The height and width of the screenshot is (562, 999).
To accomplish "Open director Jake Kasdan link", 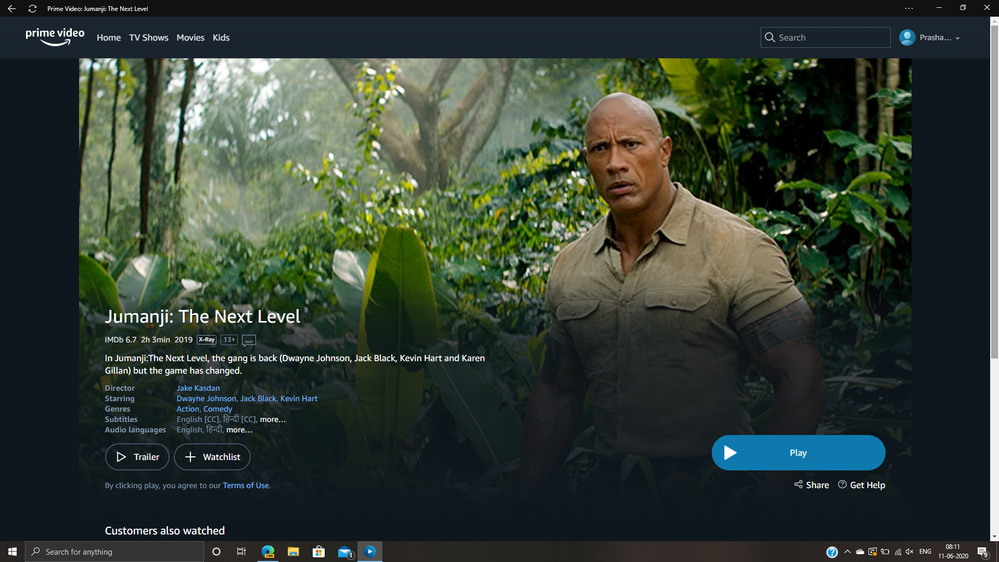I will tap(198, 388).
